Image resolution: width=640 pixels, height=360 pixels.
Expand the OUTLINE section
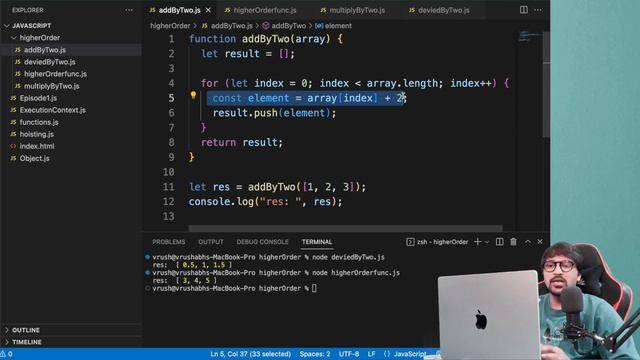point(26,330)
